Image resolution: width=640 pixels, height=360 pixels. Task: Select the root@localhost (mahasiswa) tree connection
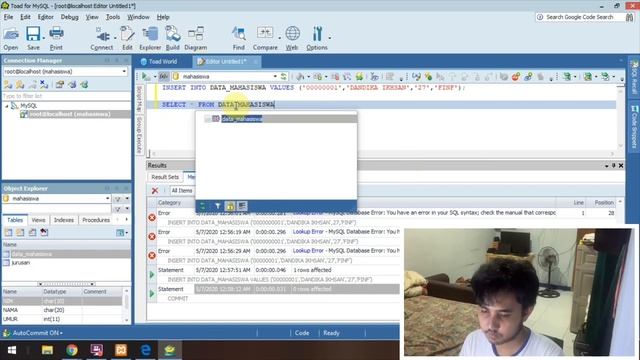tap(69, 114)
